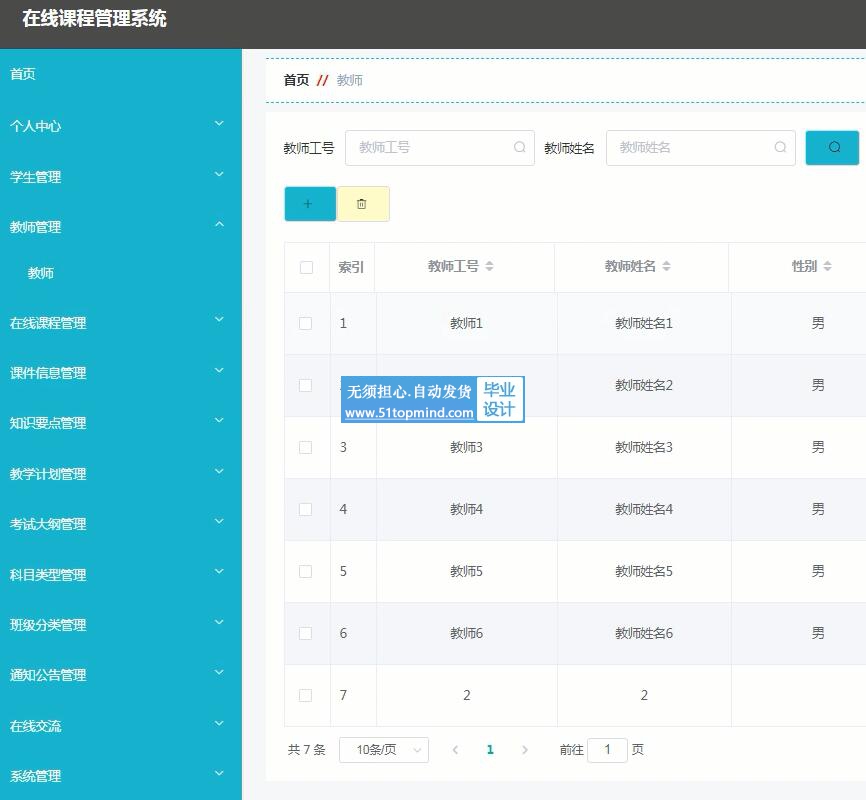Check the row for 教师6

click(305, 633)
